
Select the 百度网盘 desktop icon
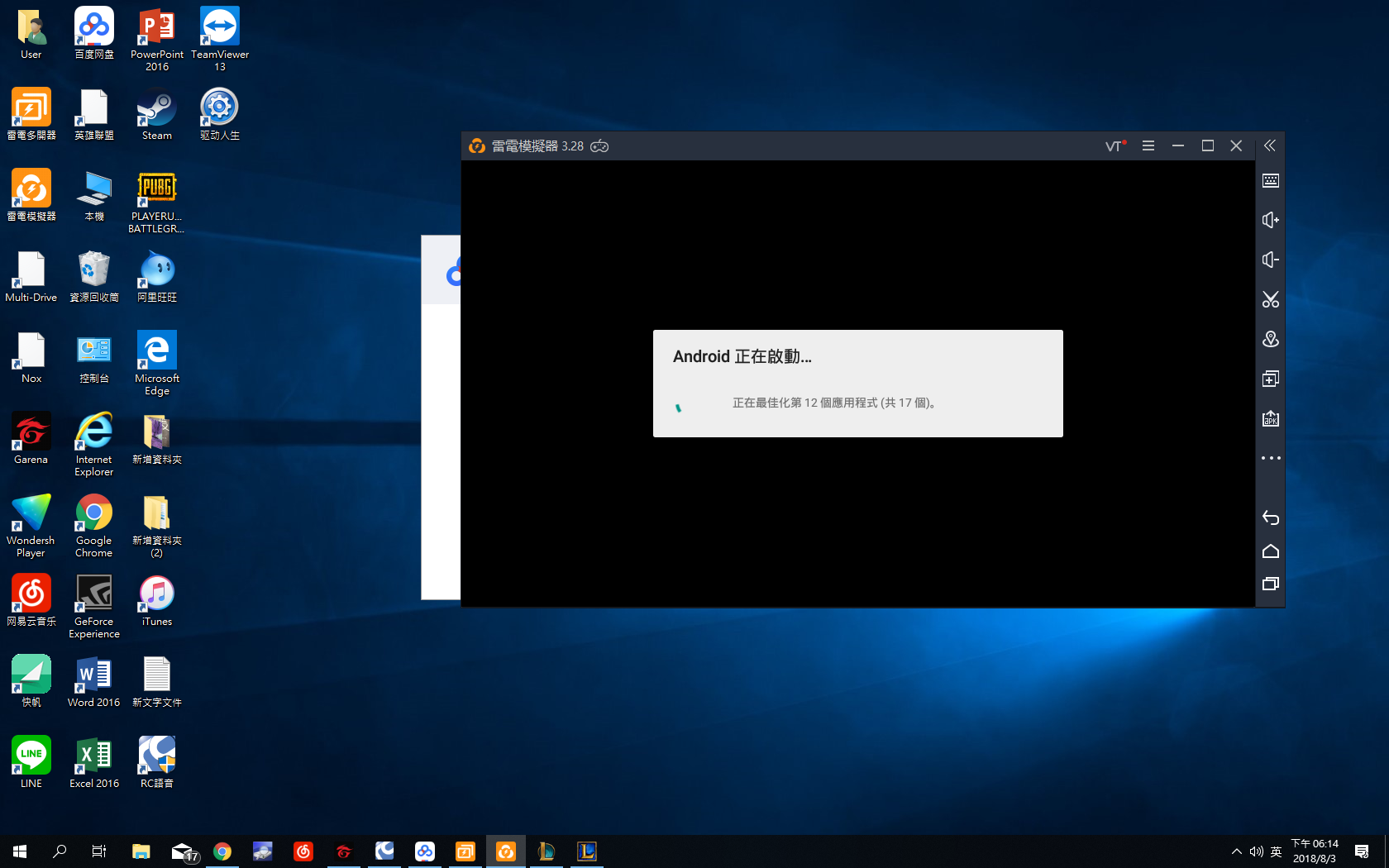tap(94, 33)
